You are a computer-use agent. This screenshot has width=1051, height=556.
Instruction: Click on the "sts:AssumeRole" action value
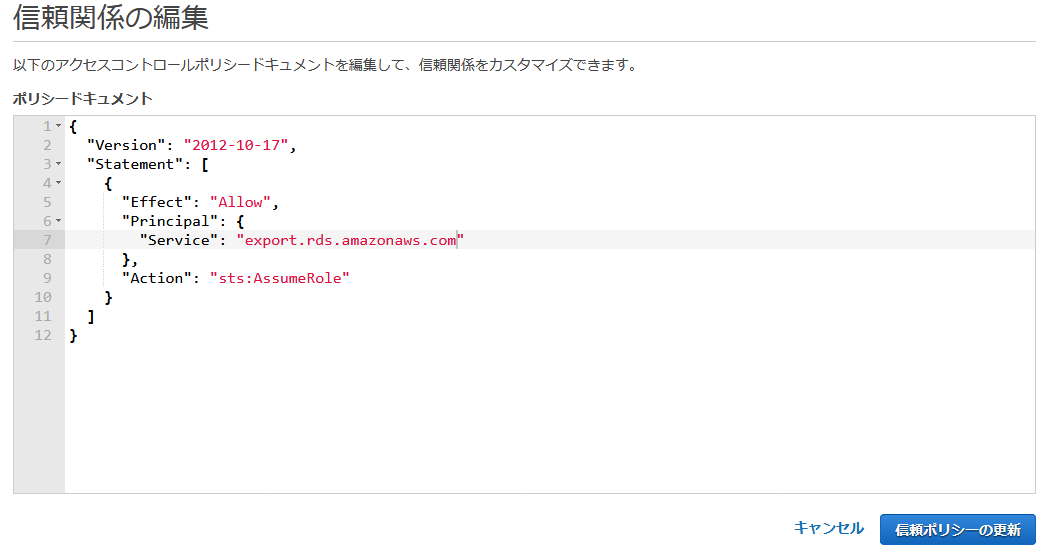(279, 278)
